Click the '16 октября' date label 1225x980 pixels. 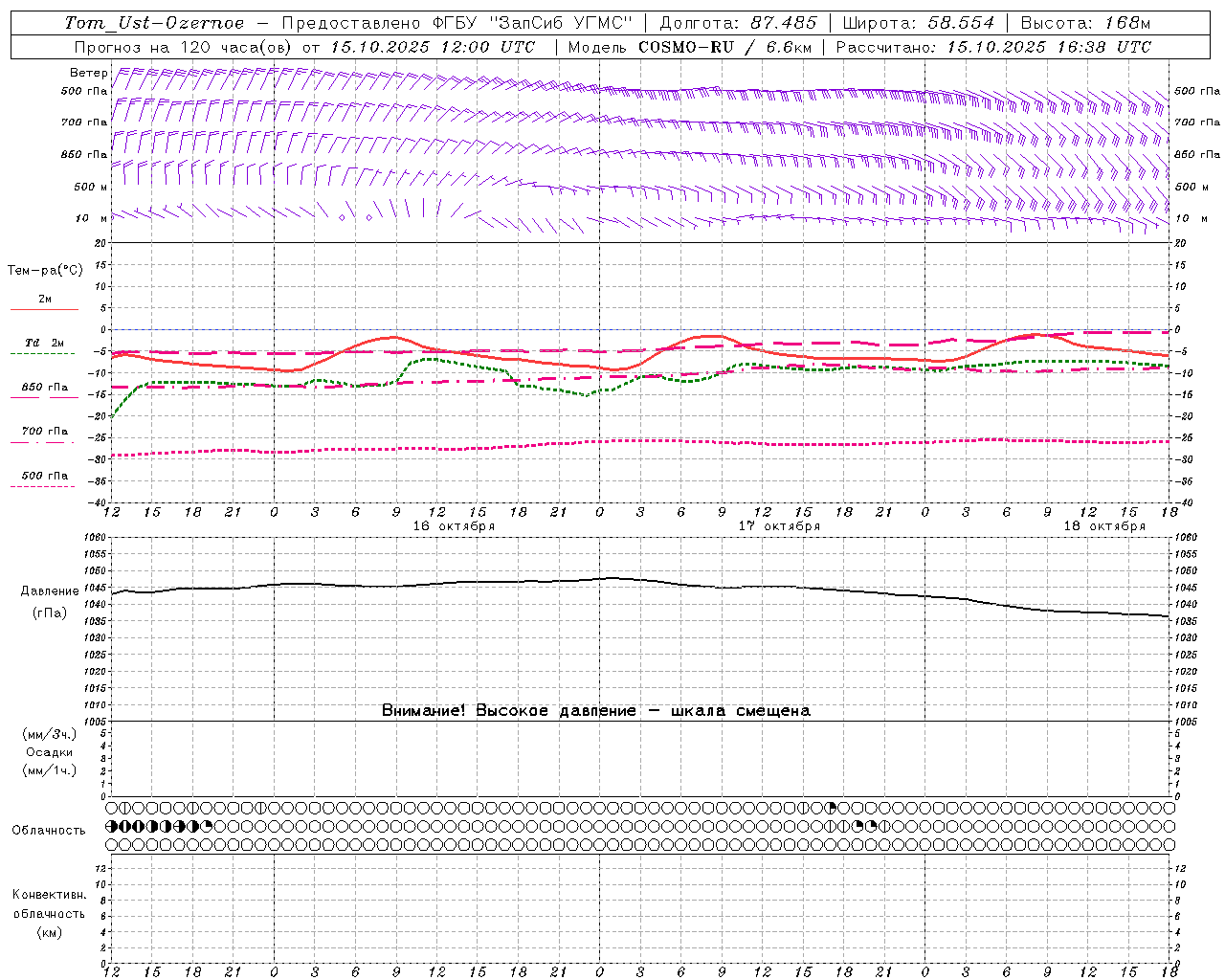(454, 526)
